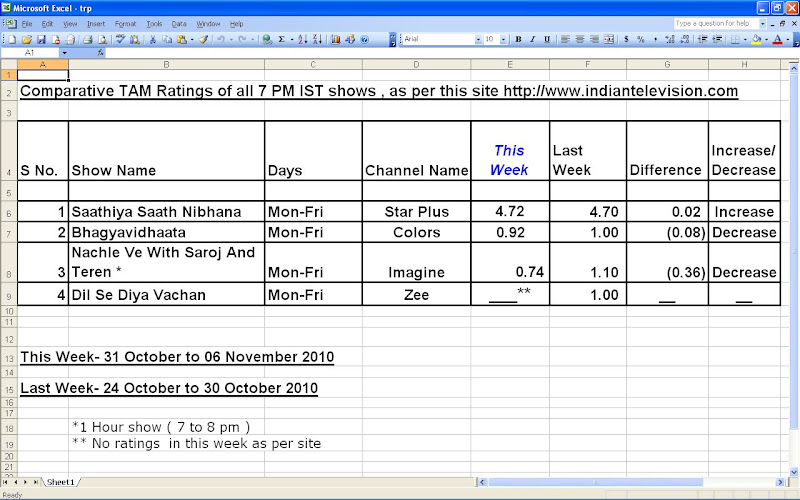Click the Type a question for help box
Viewport: 800px width, 500px height.
(x=716, y=23)
